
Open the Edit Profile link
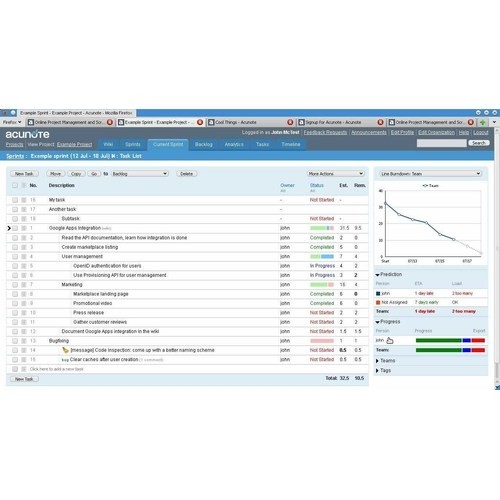(402, 132)
